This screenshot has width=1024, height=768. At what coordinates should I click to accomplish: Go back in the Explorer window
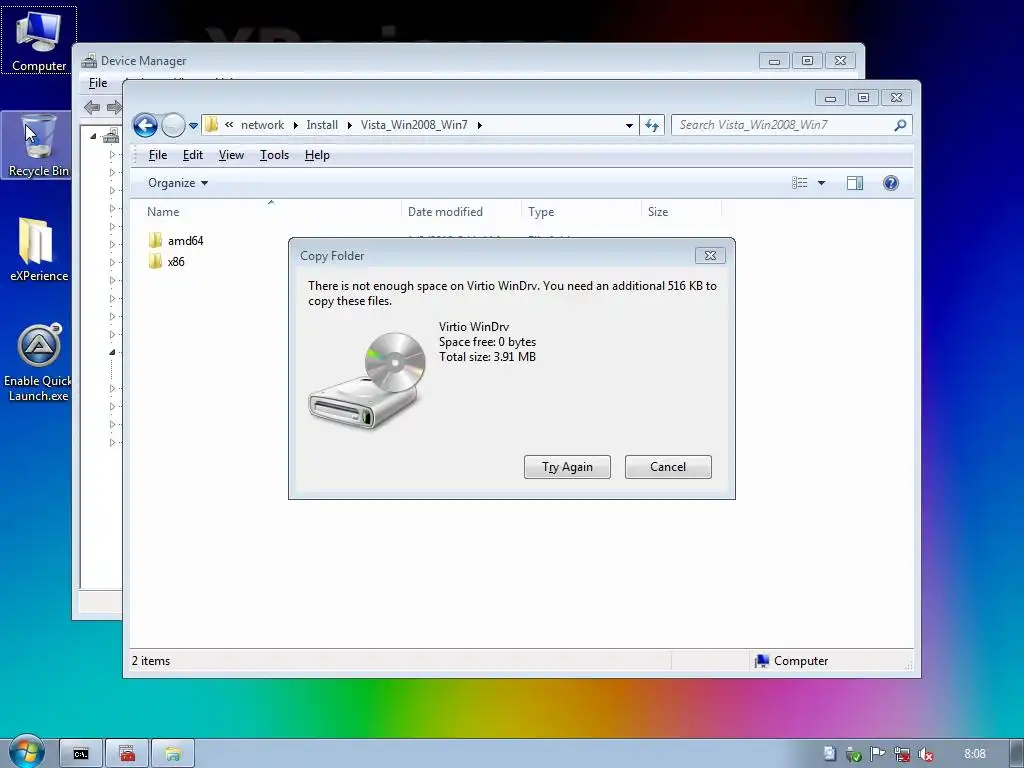[x=145, y=125]
